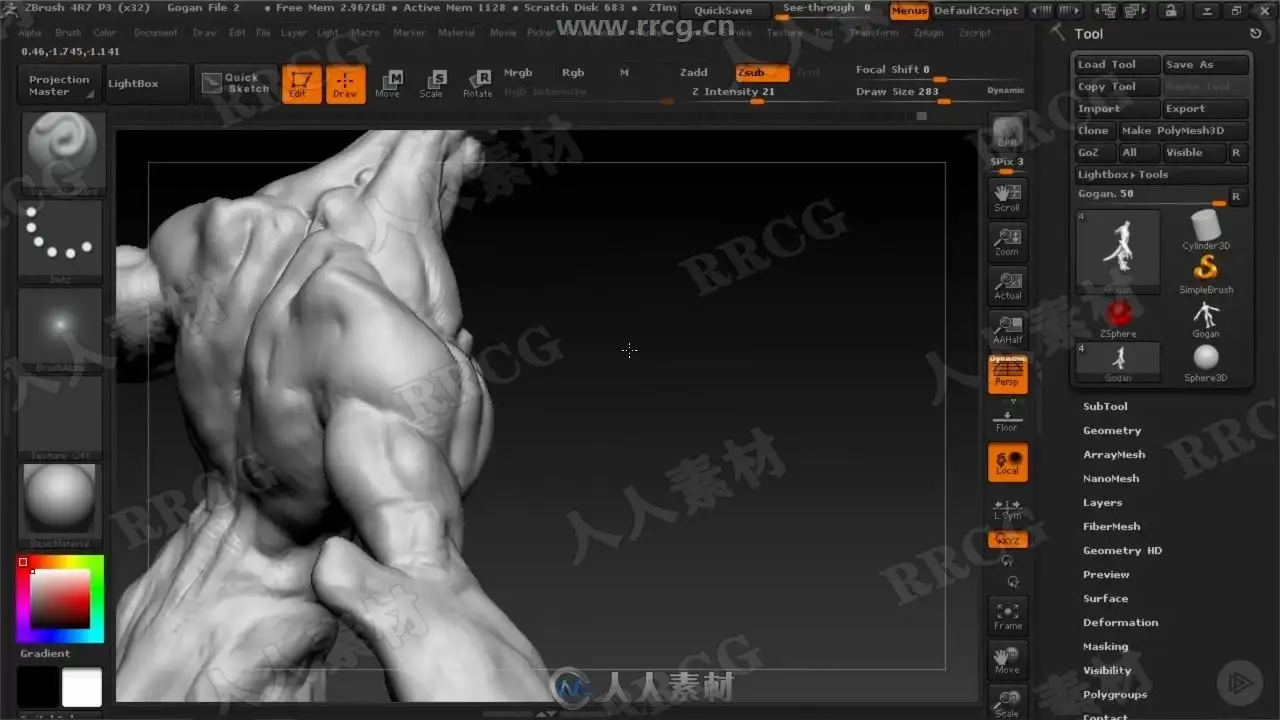Open the BasicMaterial material selector

(60, 504)
